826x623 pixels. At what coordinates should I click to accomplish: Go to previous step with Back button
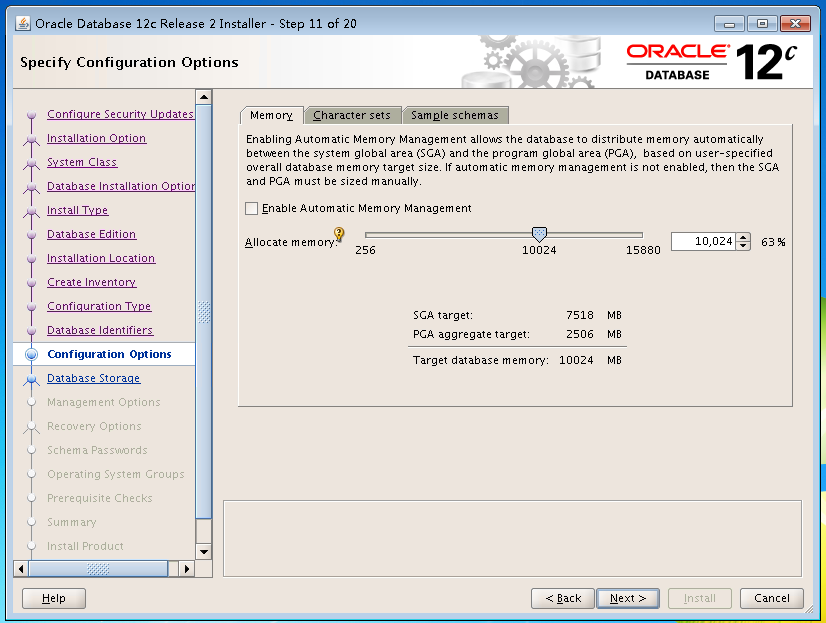click(563, 598)
